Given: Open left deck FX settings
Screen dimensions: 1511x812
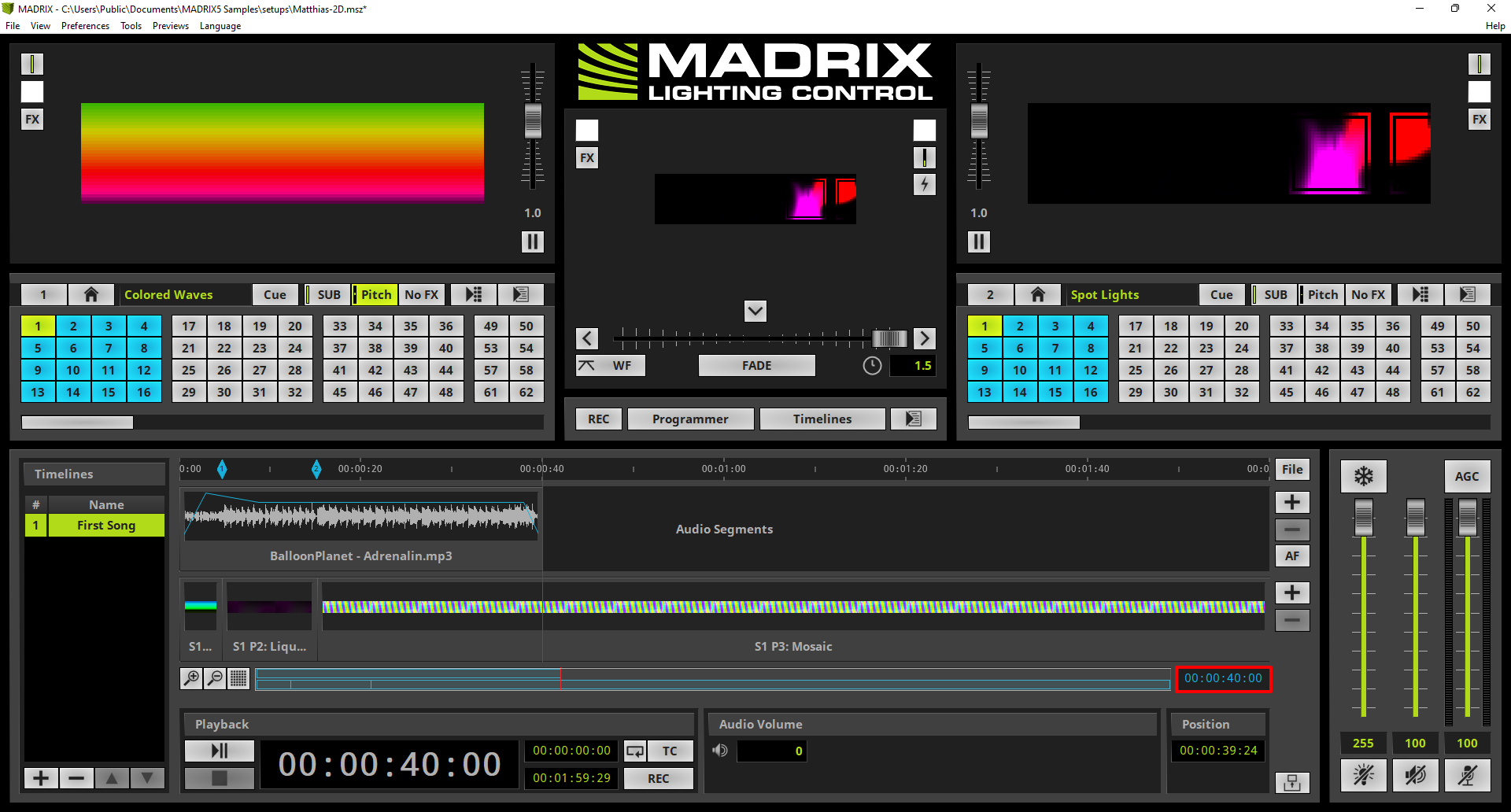Looking at the screenshot, I should pos(32,120).
